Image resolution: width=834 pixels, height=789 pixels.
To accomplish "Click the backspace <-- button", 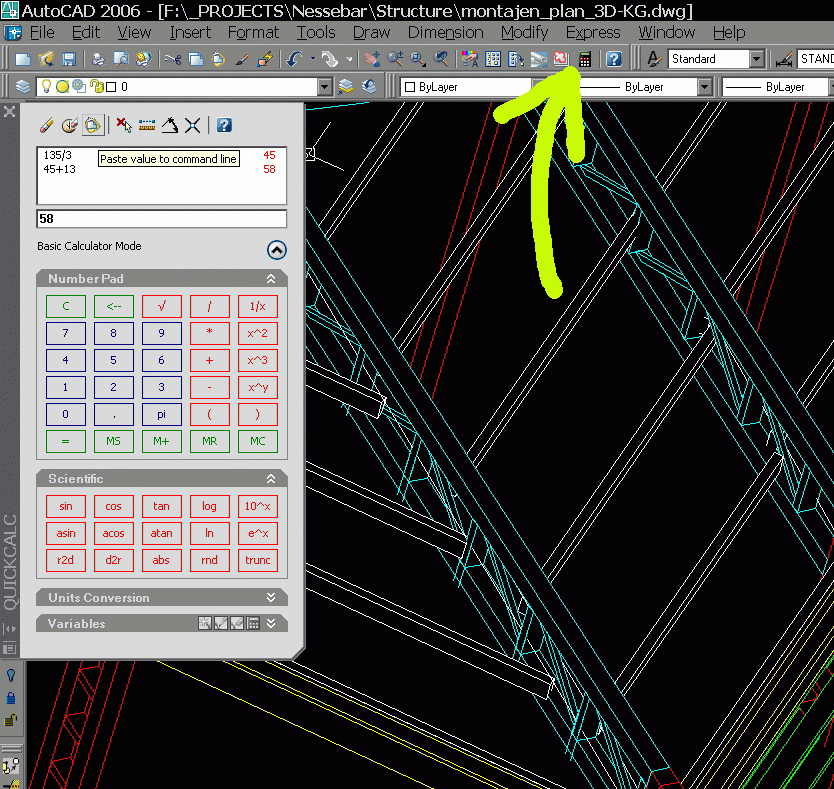I will click(x=114, y=306).
